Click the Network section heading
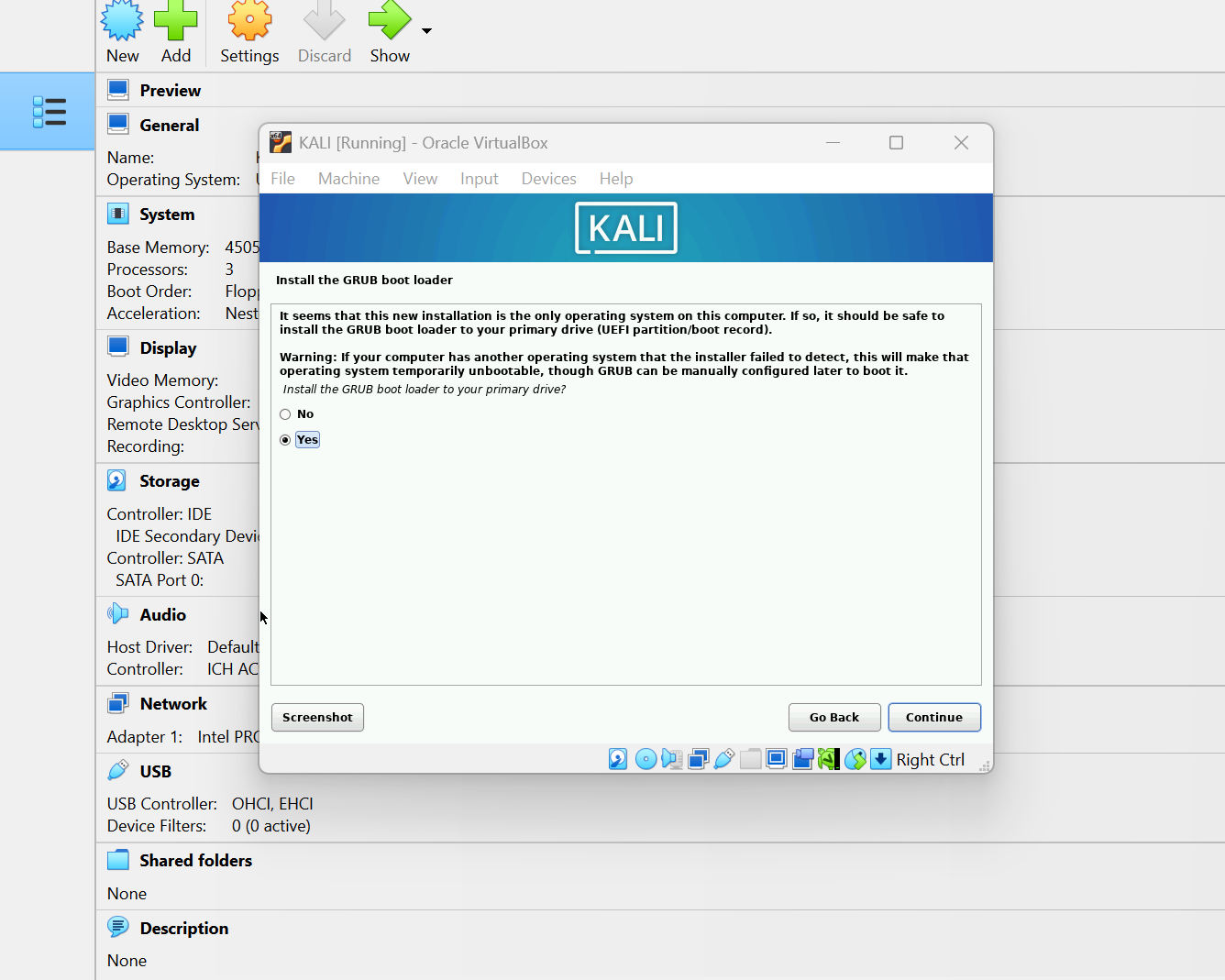Image resolution: width=1225 pixels, height=980 pixels. click(173, 704)
